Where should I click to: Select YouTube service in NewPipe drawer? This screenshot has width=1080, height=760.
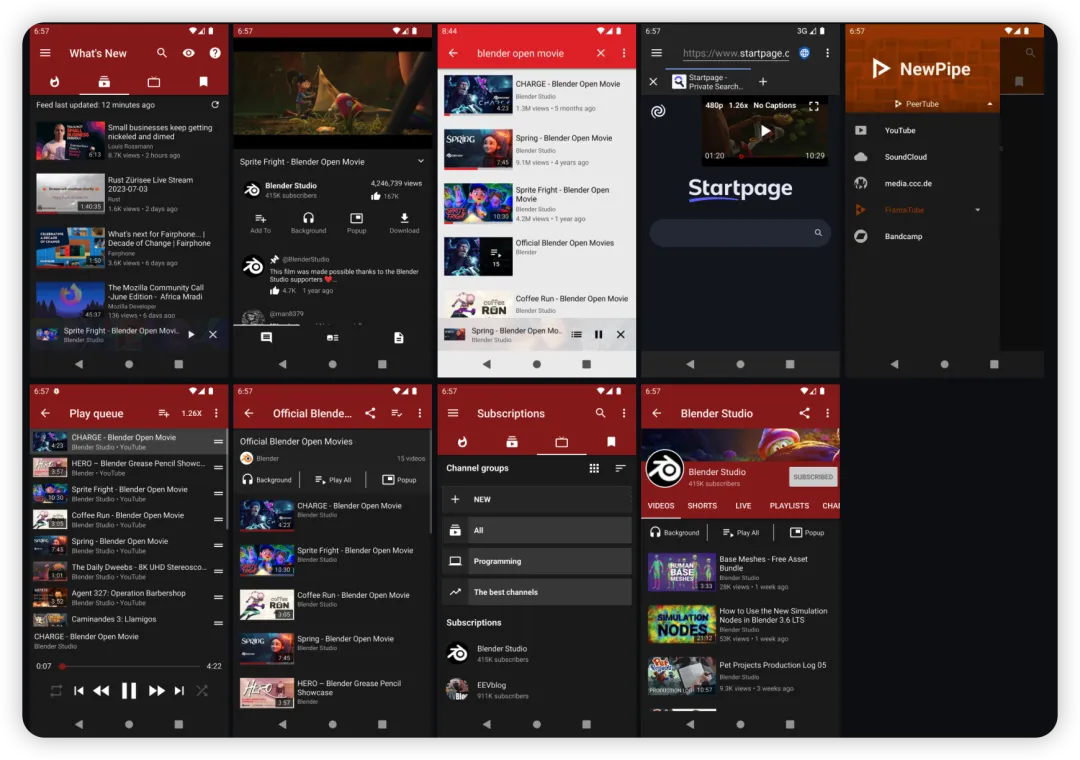coord(922,130)
